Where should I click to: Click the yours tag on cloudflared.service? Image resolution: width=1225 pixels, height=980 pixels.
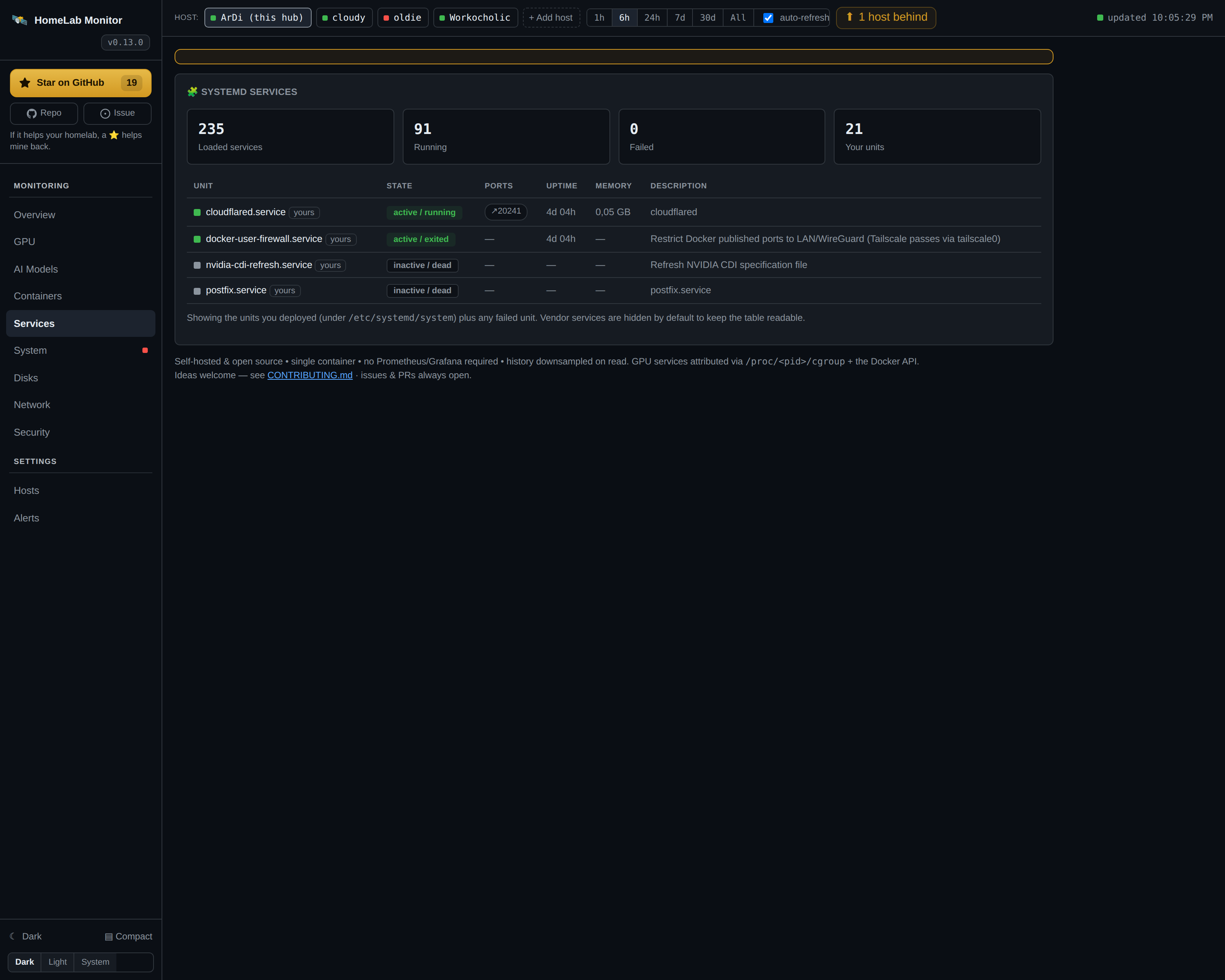[x=304, y=212]
